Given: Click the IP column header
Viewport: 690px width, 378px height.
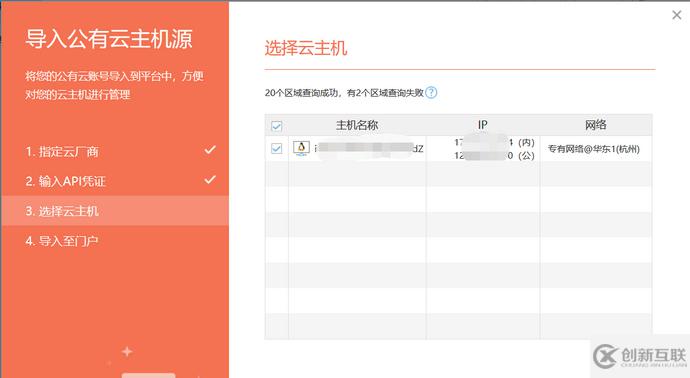Looking at the screenshot, I should click(483, 125).
